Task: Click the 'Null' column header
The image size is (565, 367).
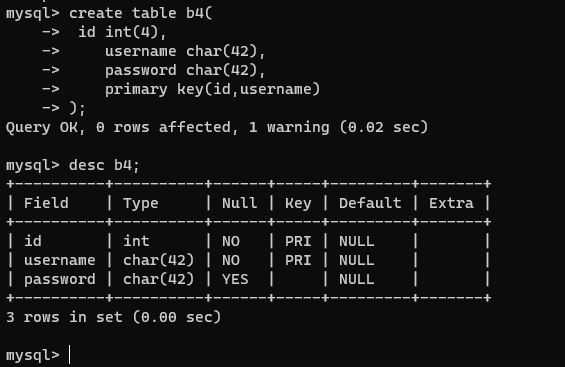Action: click(x=240, y=203)
